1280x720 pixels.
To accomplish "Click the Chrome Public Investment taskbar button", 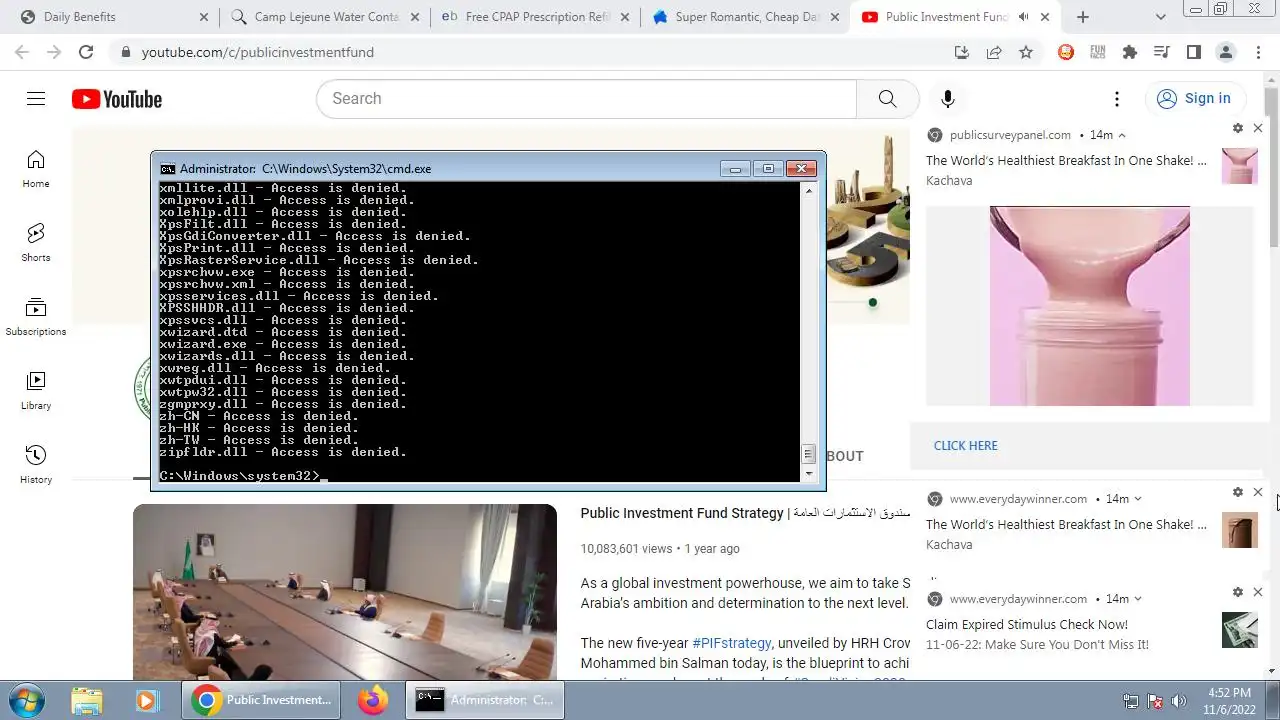I will point(262,700).
